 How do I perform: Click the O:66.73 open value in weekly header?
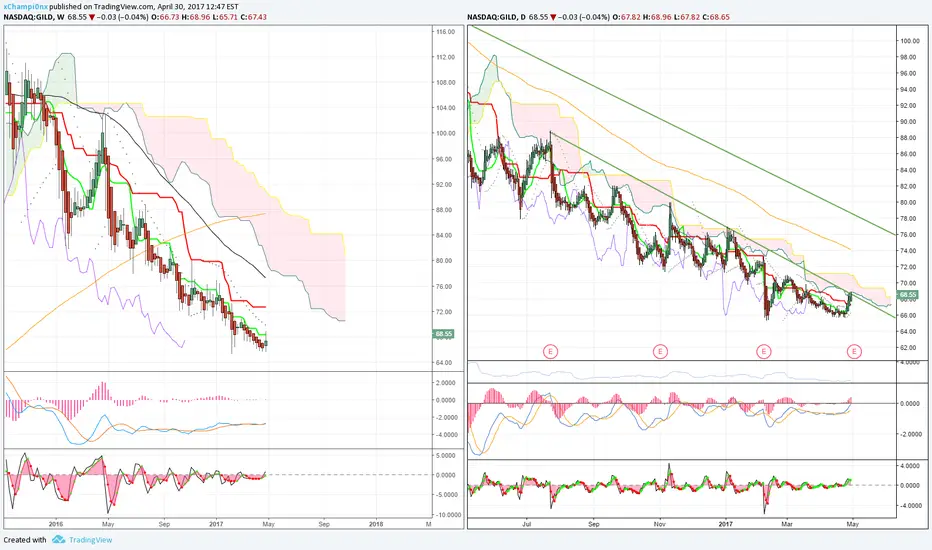pos(163,17)
